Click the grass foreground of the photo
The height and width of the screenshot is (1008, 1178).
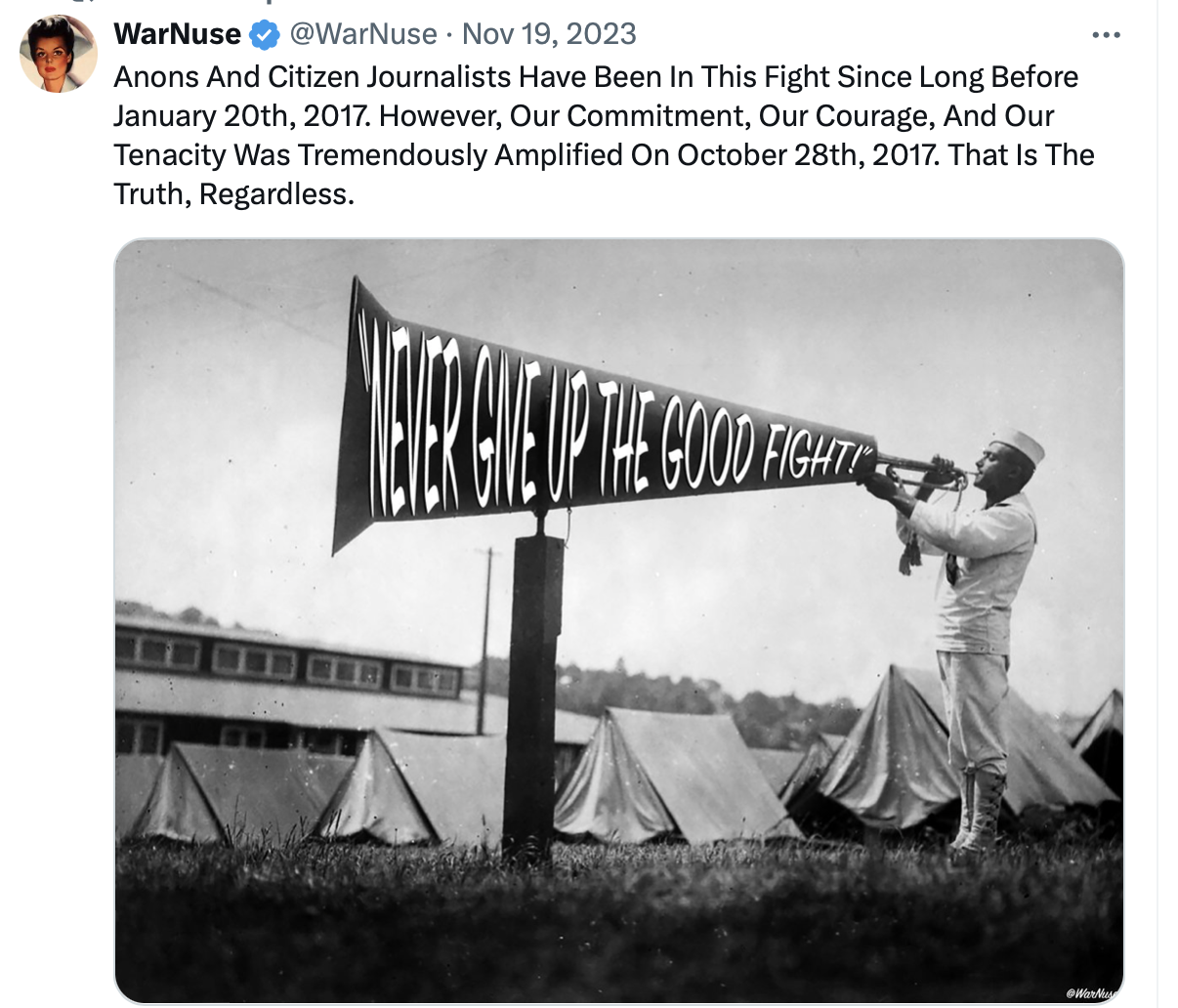point(619,923)
